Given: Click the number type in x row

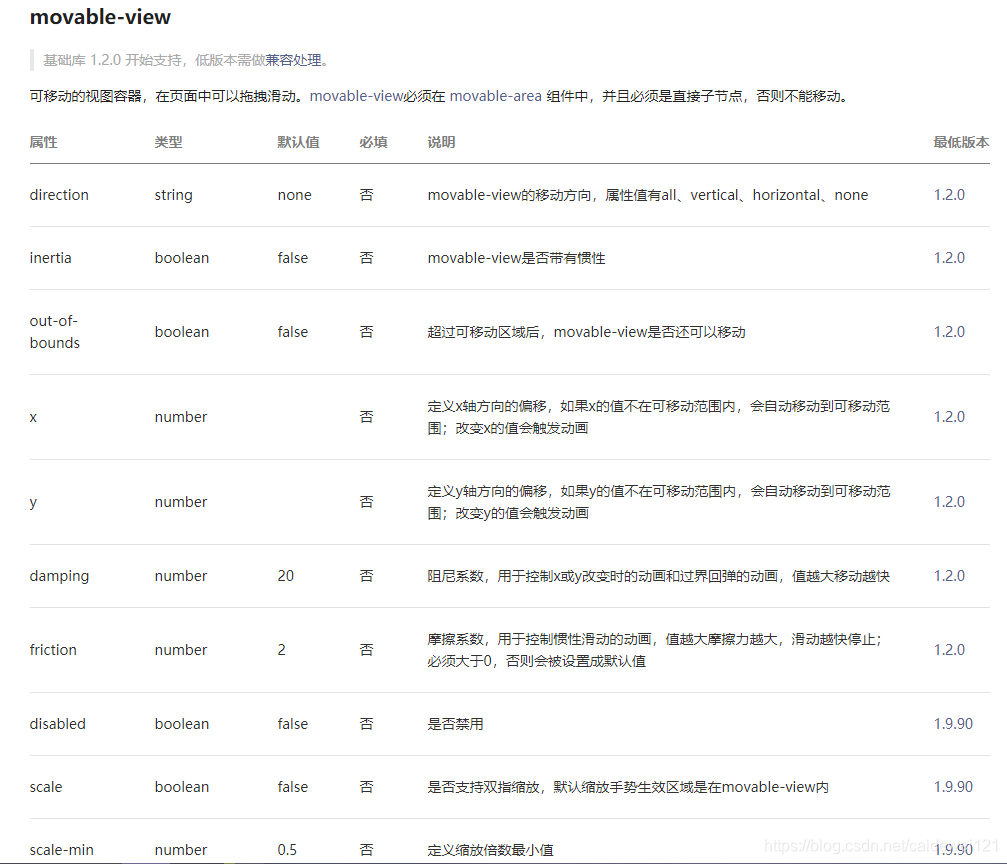Looking at the screenshot, I should coord(181,417).
